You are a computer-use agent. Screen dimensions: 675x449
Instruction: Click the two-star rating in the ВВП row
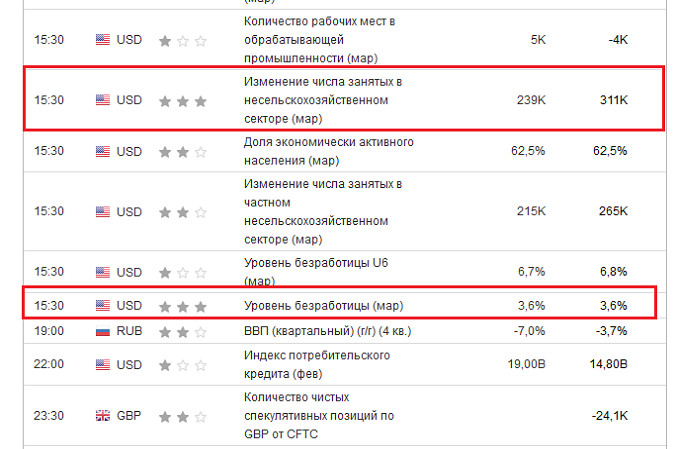coord(182,331)
